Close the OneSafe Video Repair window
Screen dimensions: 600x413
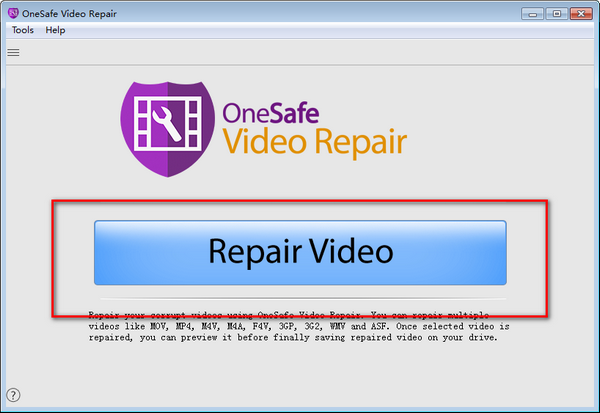pos(581,14)
